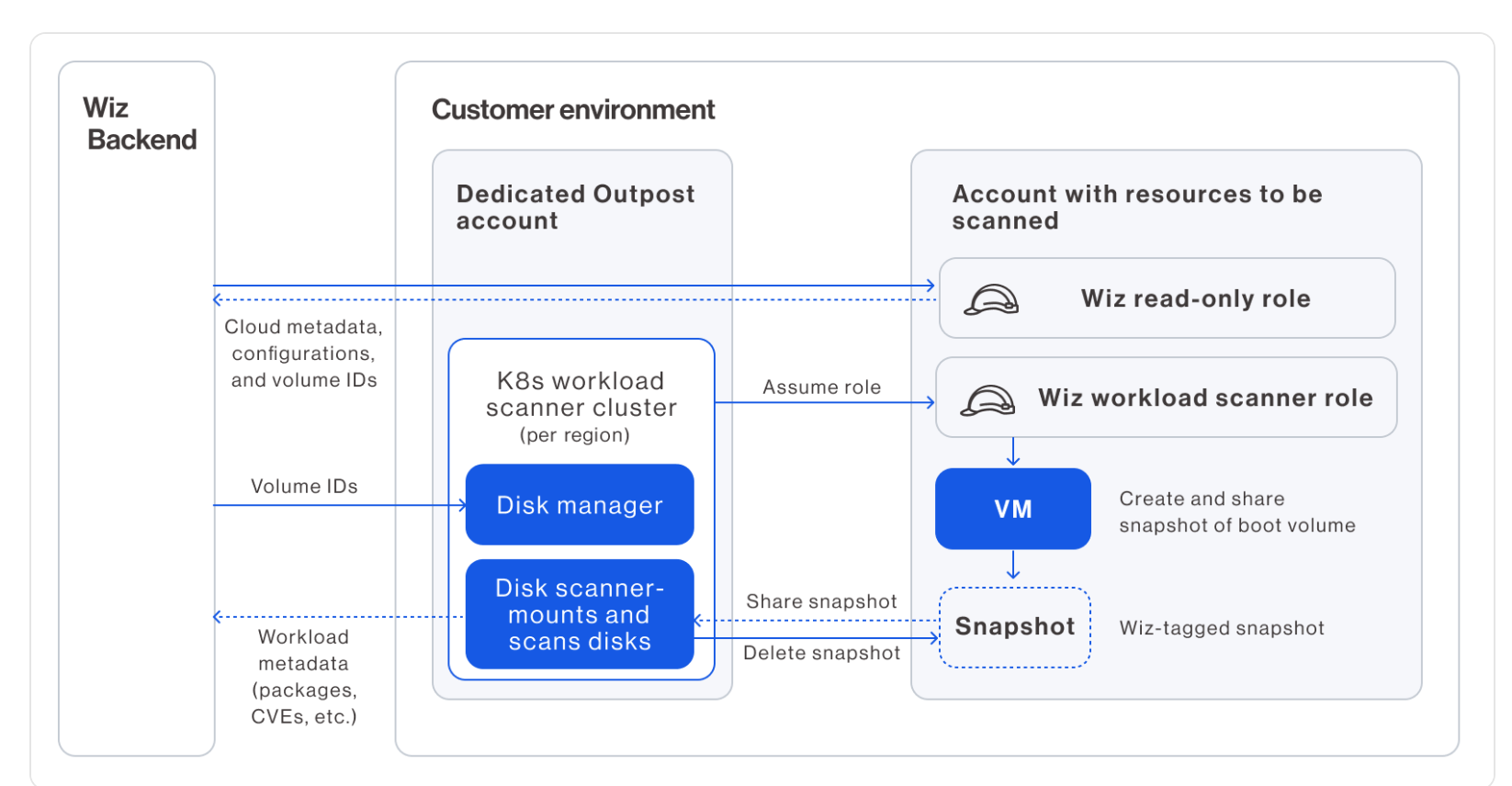This screenshot has height=786, width=1512.
Task: Select the "Volume IDs" arrow label
Action: pos(304,487)
